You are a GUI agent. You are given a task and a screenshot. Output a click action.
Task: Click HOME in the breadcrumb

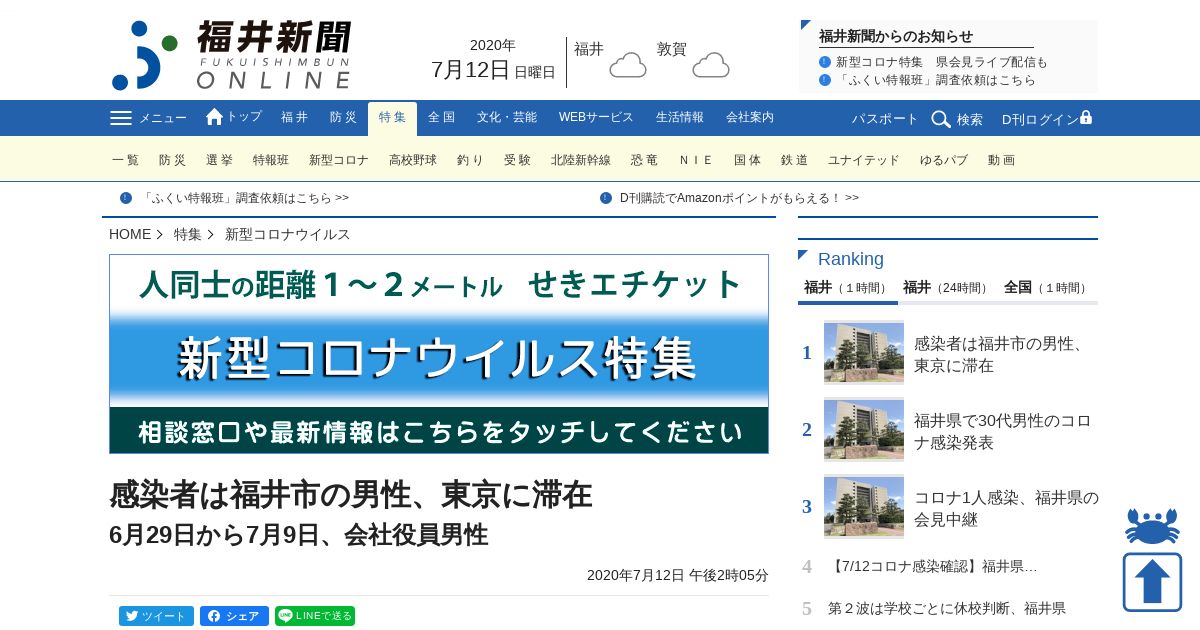130,234
